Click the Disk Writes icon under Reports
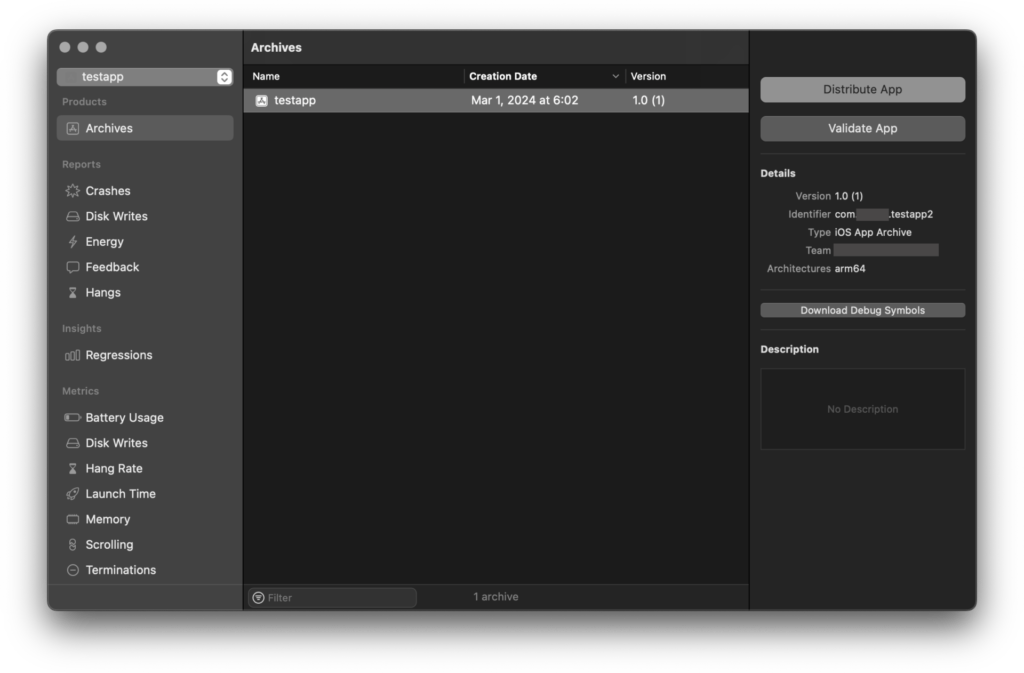The width and height of the screenshot is (1024, 673). [x=72, y=217]
